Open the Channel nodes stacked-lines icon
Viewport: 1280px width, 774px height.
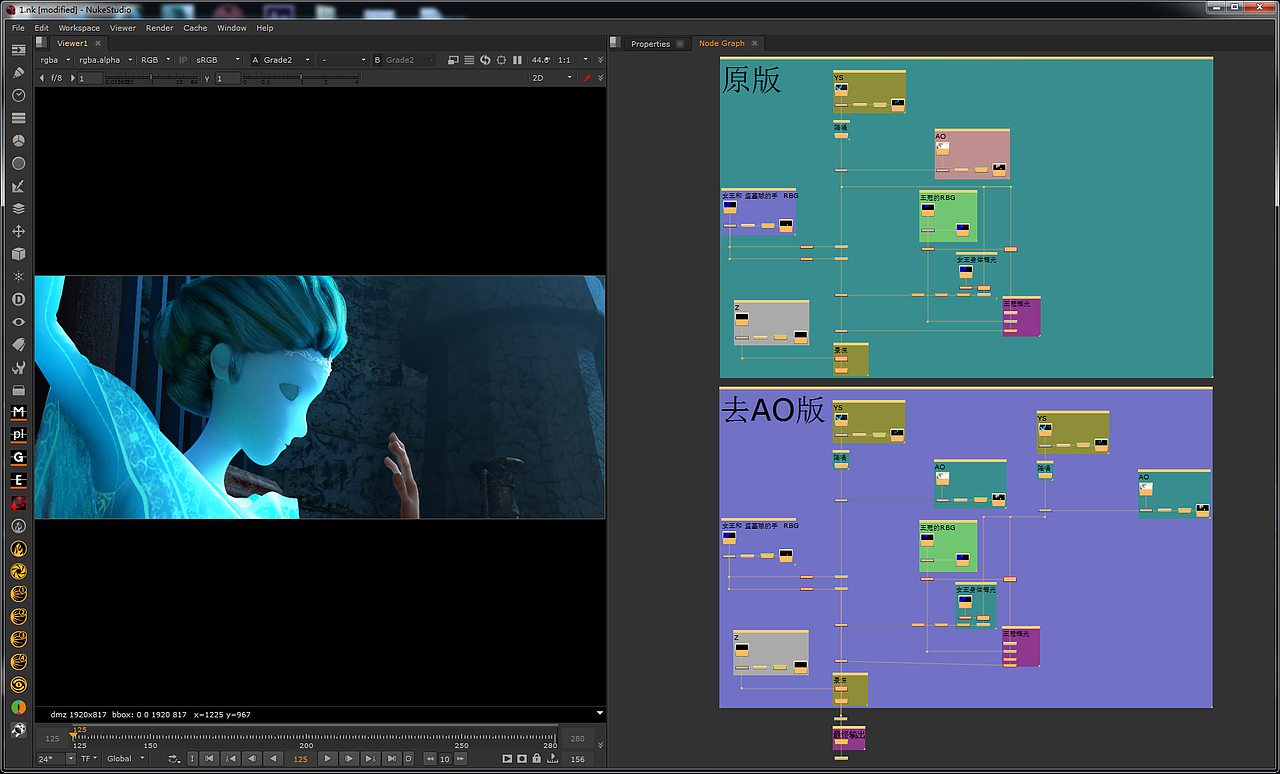click(x=18, y=118)
